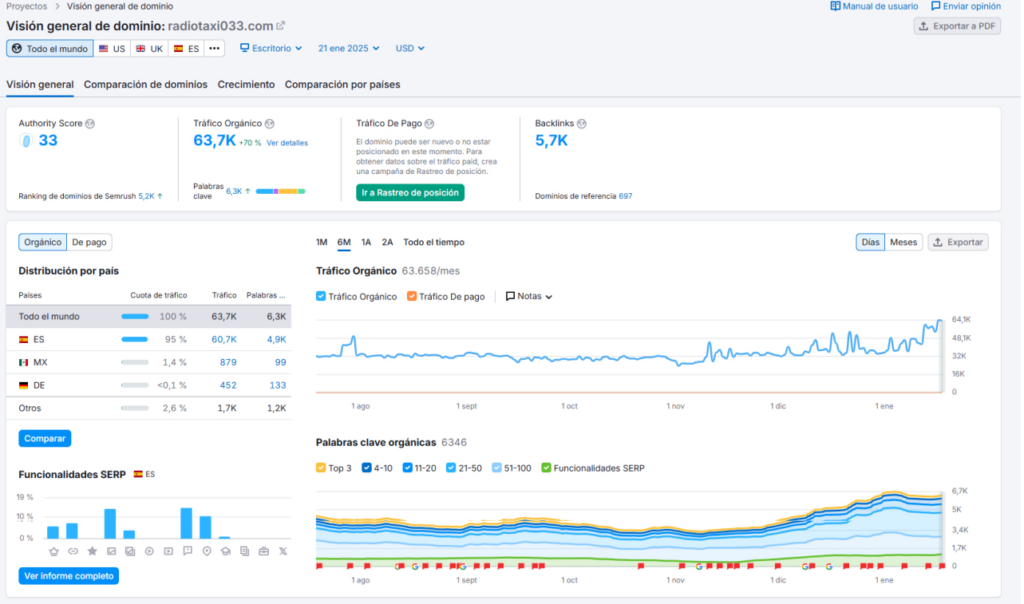The image size is (1024, 604).
Task: Filter the database to UK
Action: coord(150,48)
